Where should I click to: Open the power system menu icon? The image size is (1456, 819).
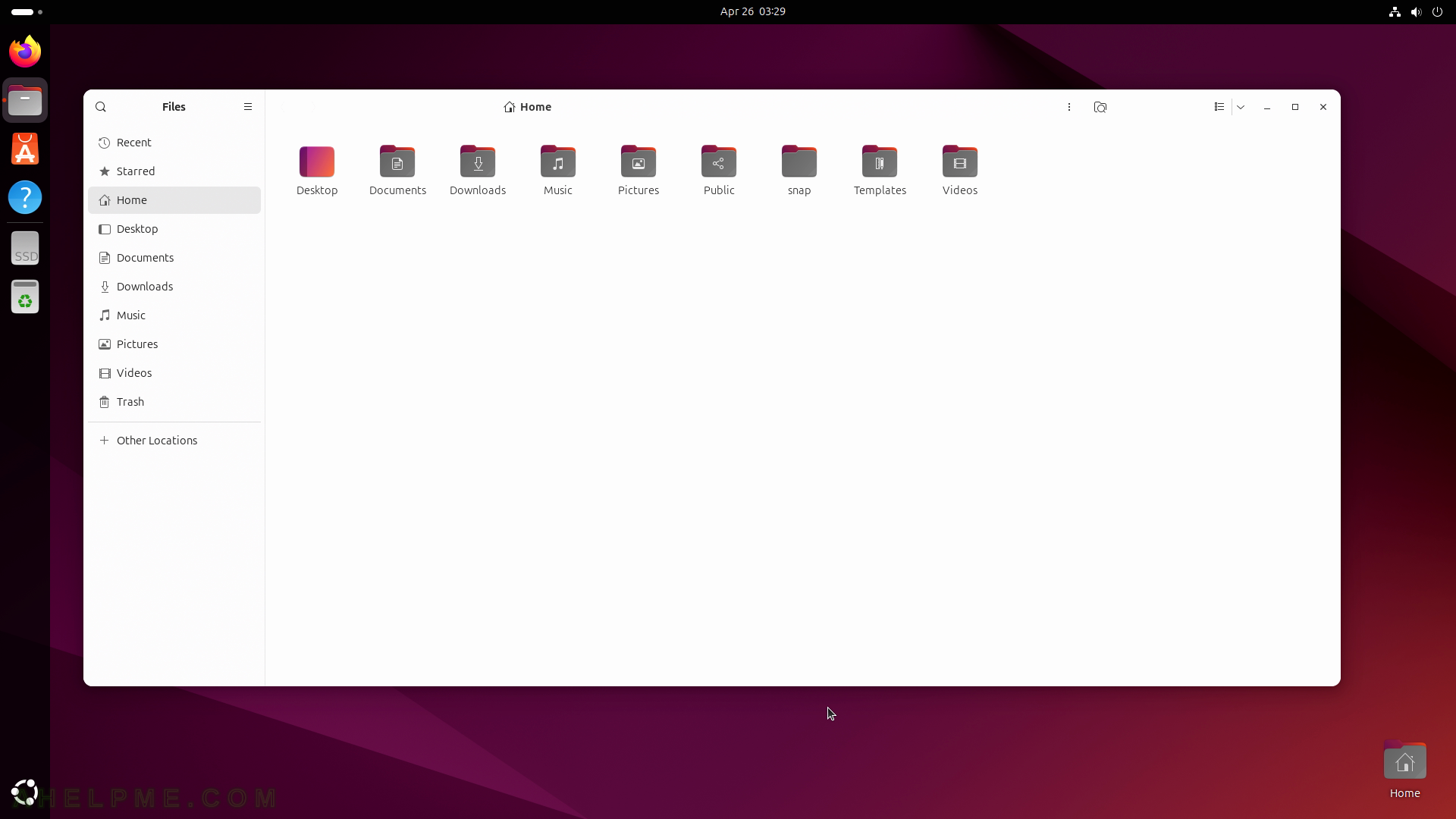click(x=1437, y=11)
